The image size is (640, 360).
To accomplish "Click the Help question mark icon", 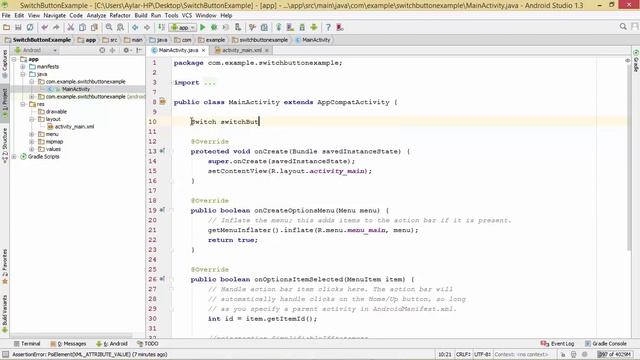I will (x=328, y=27).
